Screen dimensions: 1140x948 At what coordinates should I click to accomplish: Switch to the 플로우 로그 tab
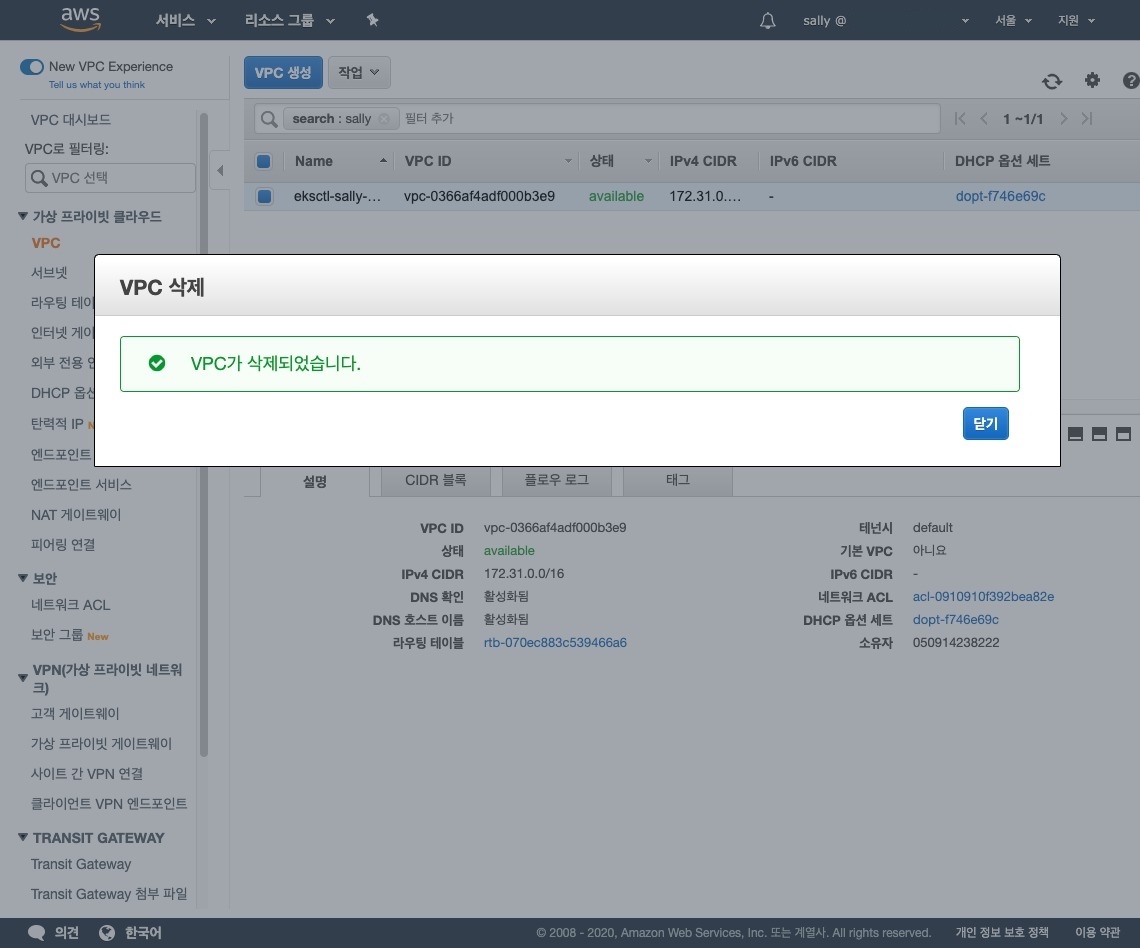pos(557,480)
